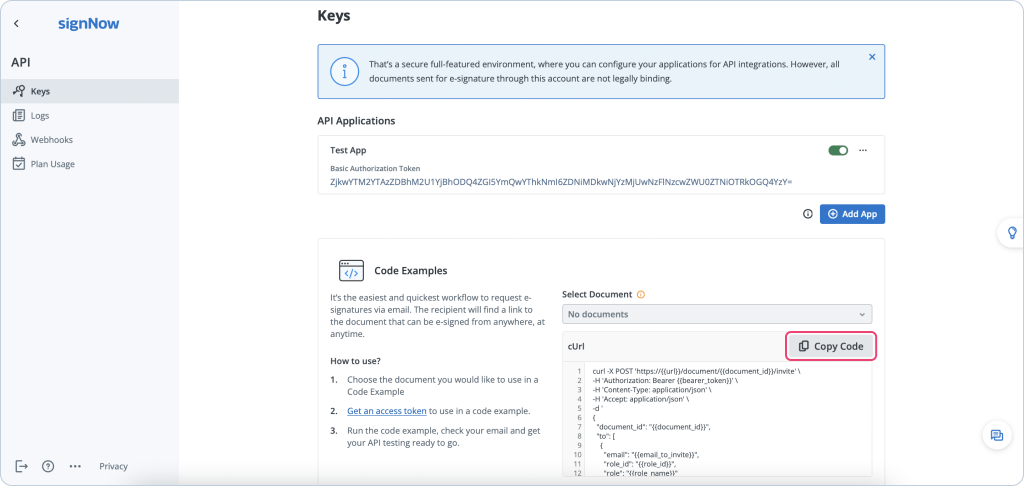Expand the Select Document dropdown
The image size is (1024, 486).
(717, 314)
